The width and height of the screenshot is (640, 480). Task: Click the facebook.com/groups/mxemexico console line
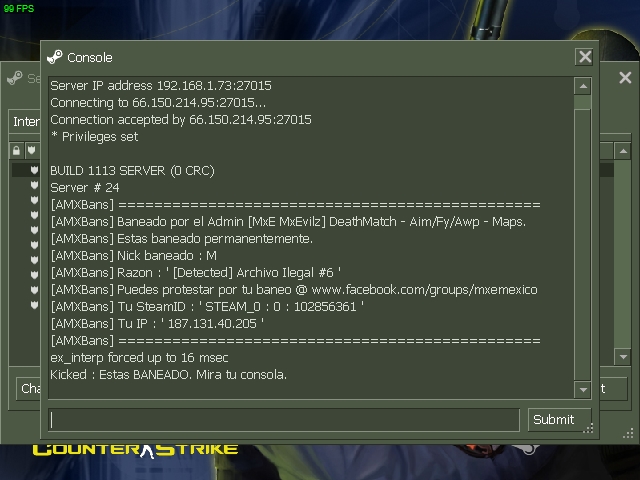294,290
